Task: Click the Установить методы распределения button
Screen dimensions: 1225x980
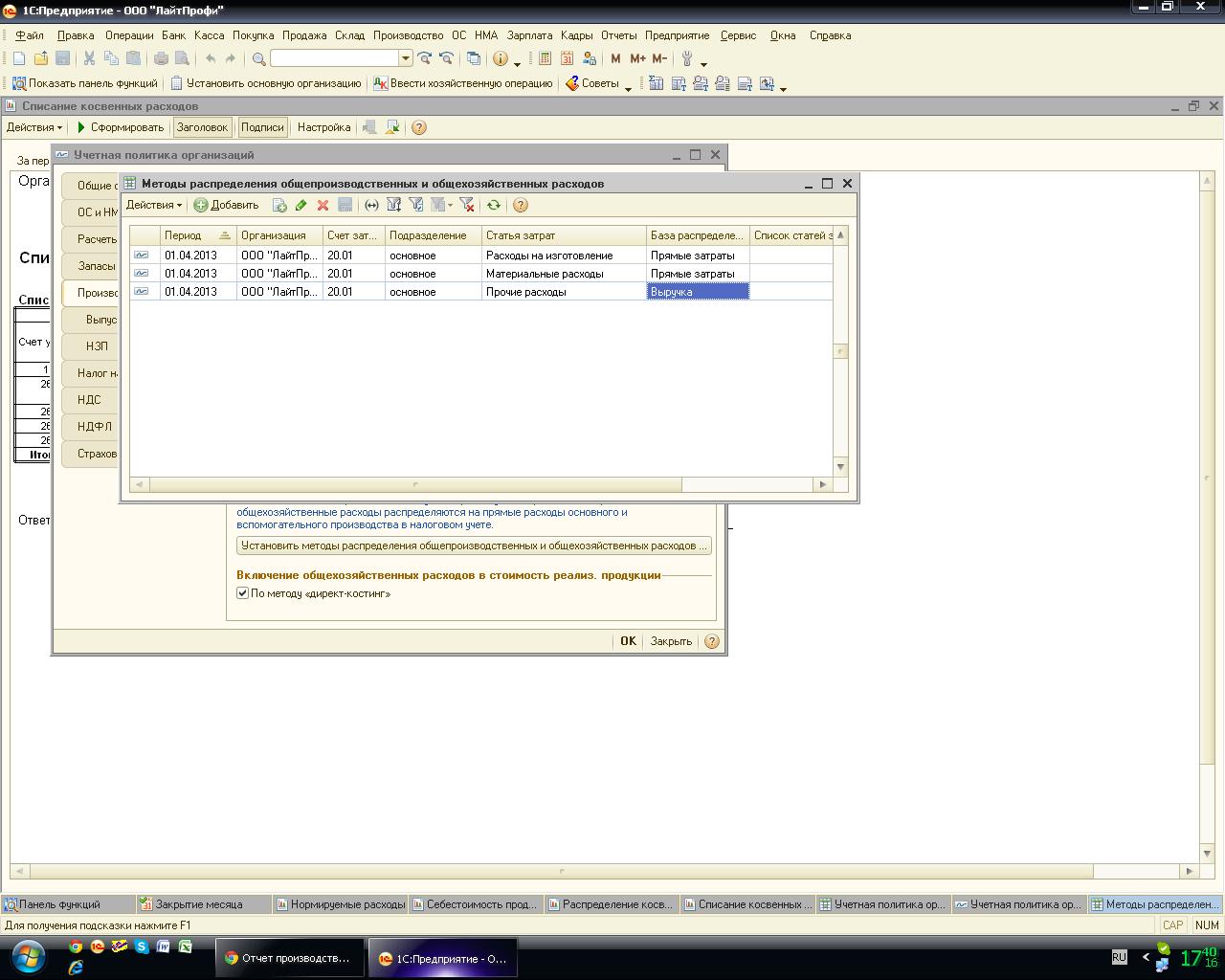Action: coord(474,546)
